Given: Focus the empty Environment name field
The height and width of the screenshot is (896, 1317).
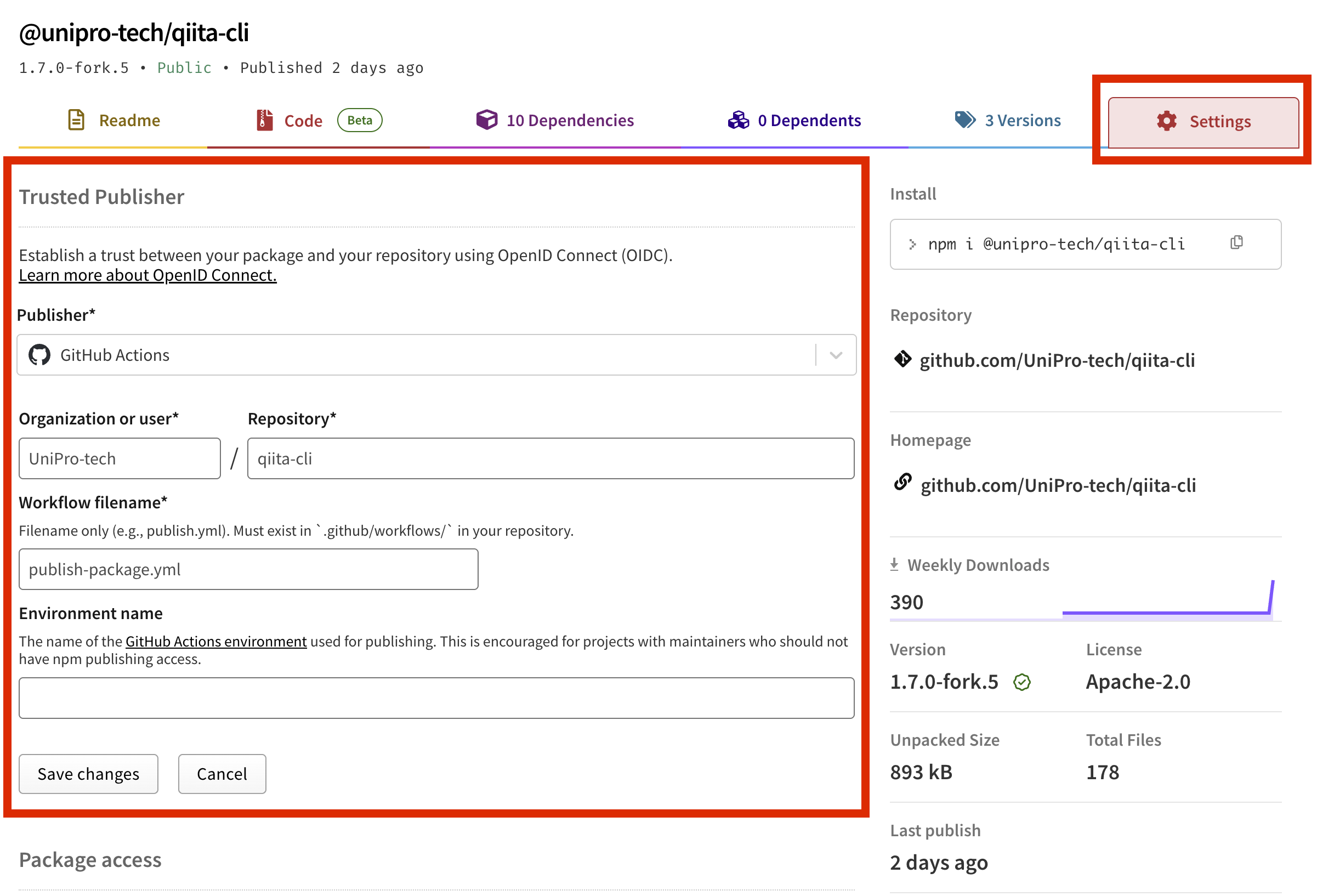Looking at the screenshot, I should point(436,698).
